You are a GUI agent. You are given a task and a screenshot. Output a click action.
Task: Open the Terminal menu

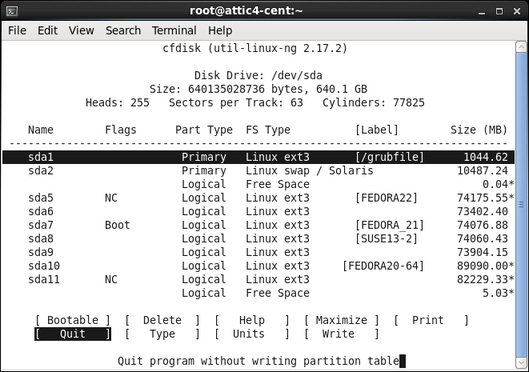[174, 31]
